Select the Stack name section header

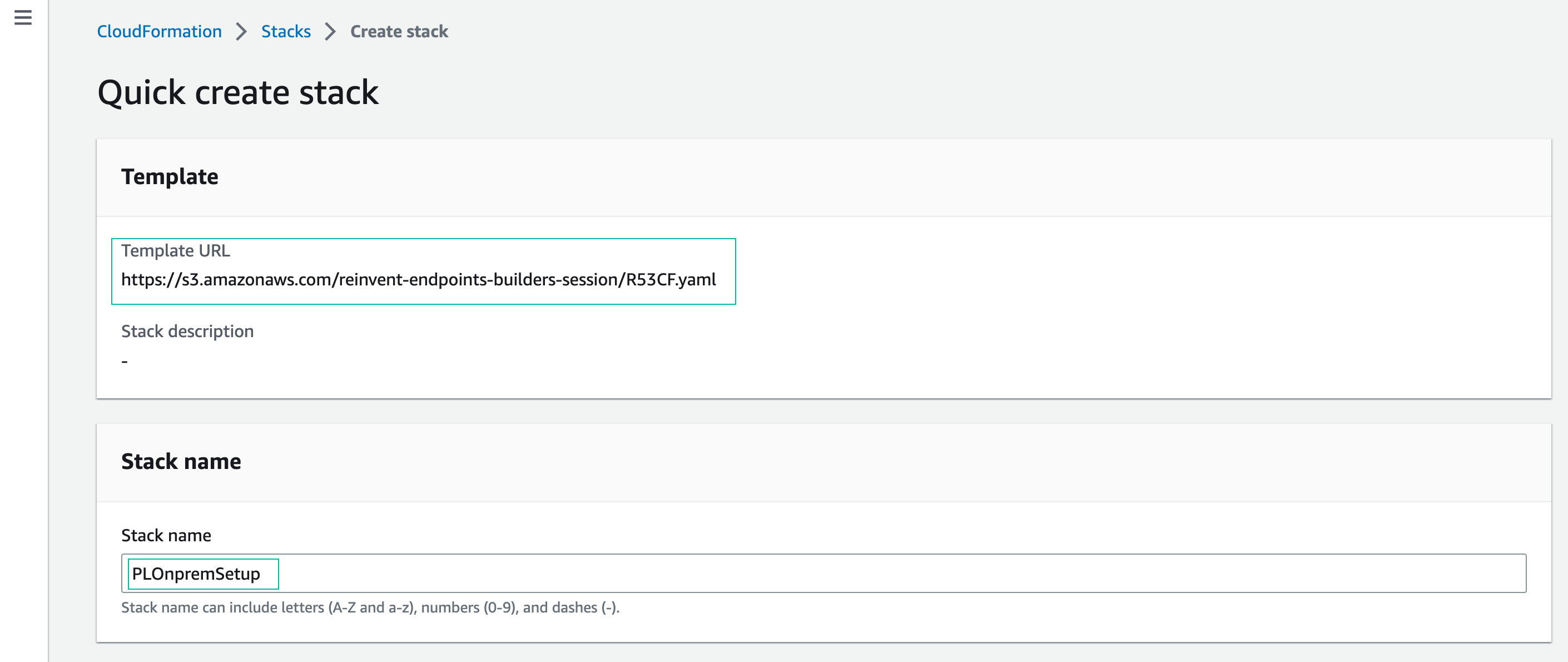pyautogui.click(x=181, y=462)
